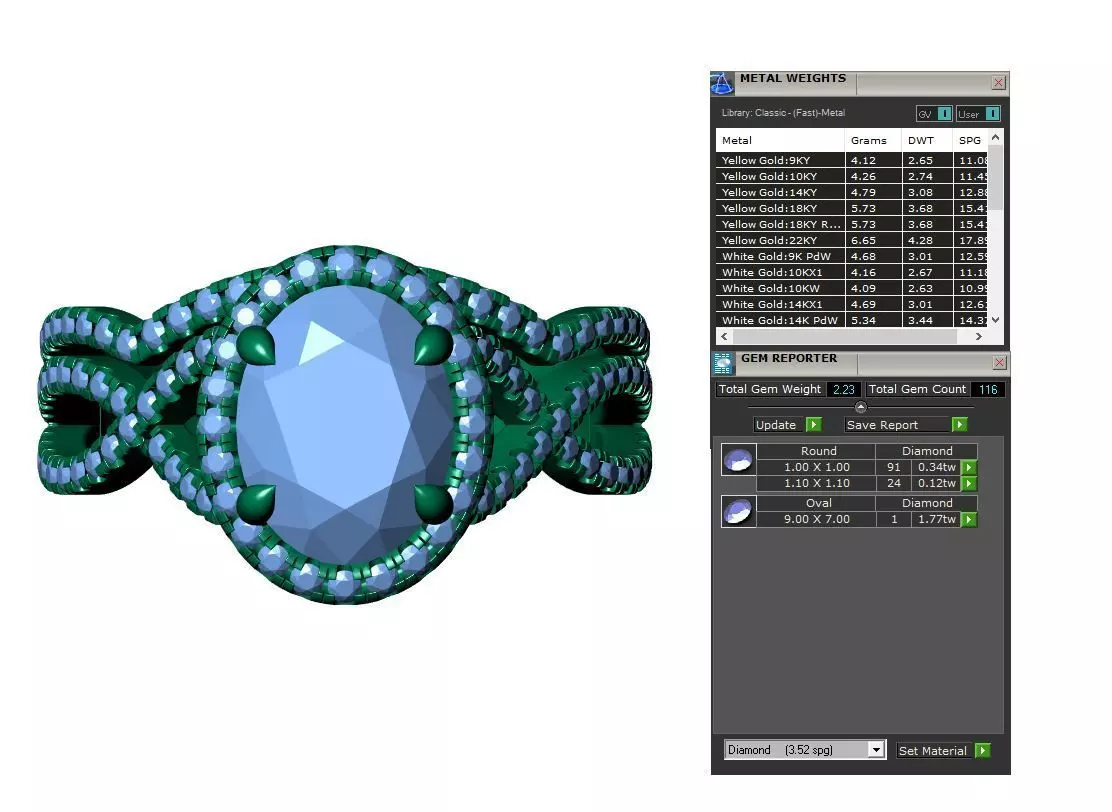1112x812 pixels.
Task: Click the Round shape label
Action: point(818,451)
